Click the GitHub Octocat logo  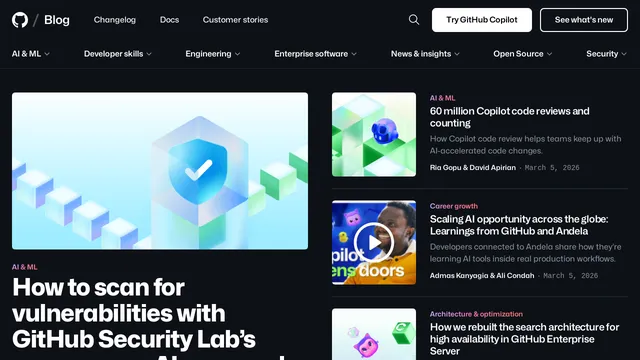tap(20, 20)
